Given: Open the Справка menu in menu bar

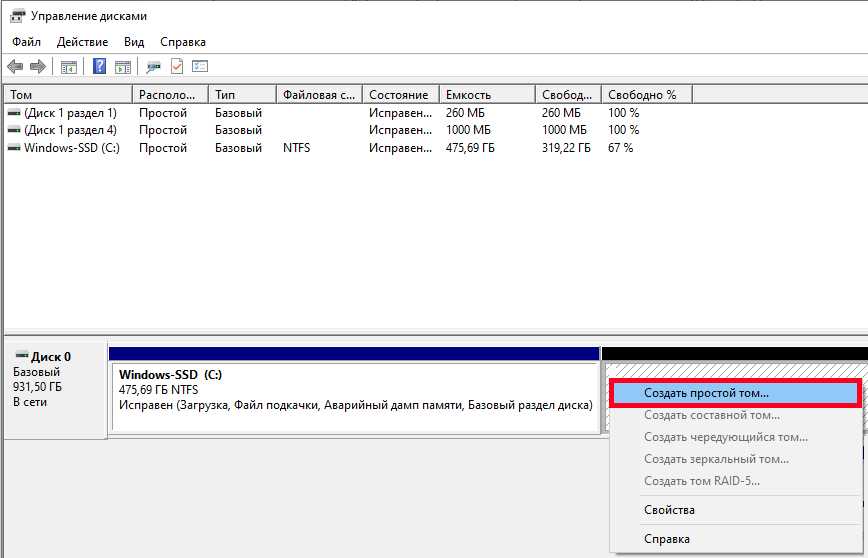Looking at the screenshot, I should [183, 42].
